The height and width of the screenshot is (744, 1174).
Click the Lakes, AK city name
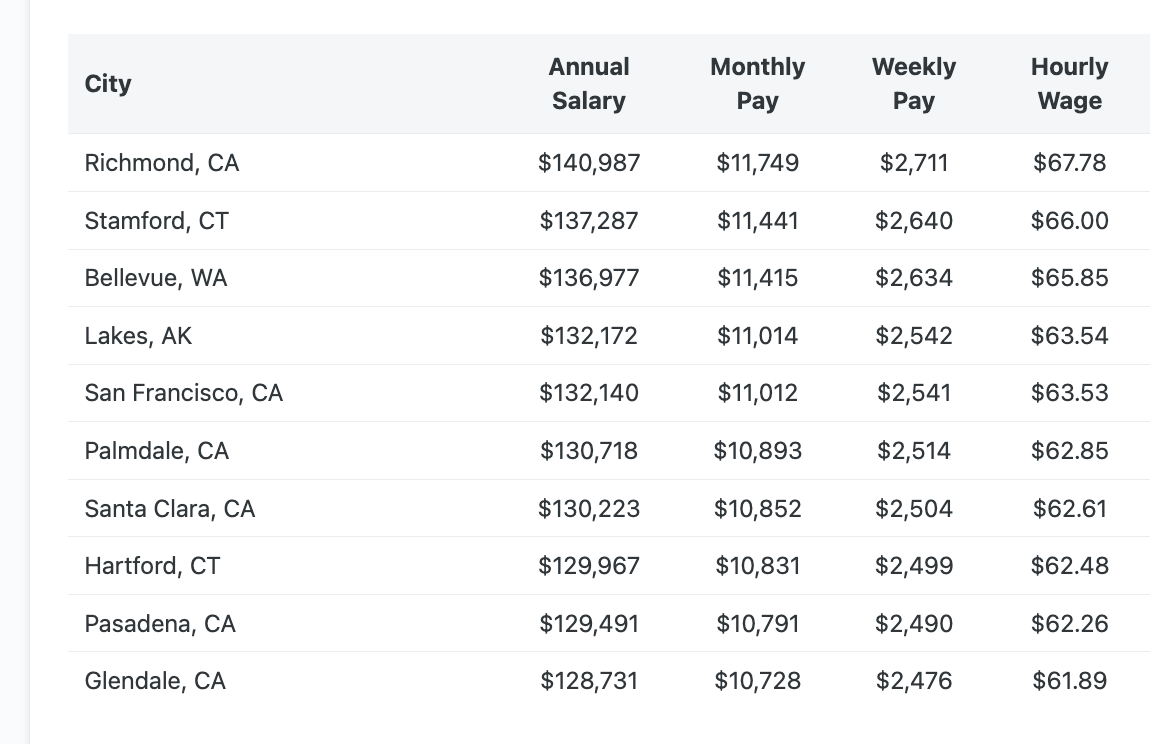point(138,336)
